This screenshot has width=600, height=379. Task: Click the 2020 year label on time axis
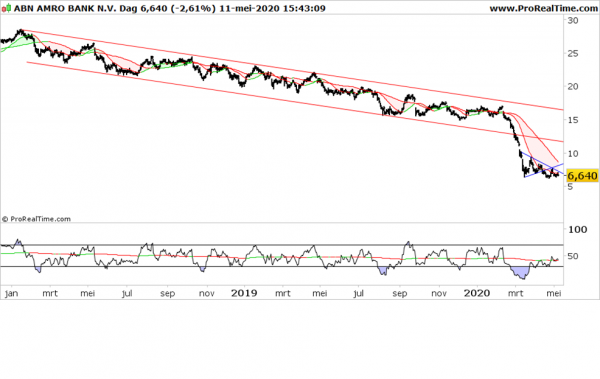click(x=477, y=293)
